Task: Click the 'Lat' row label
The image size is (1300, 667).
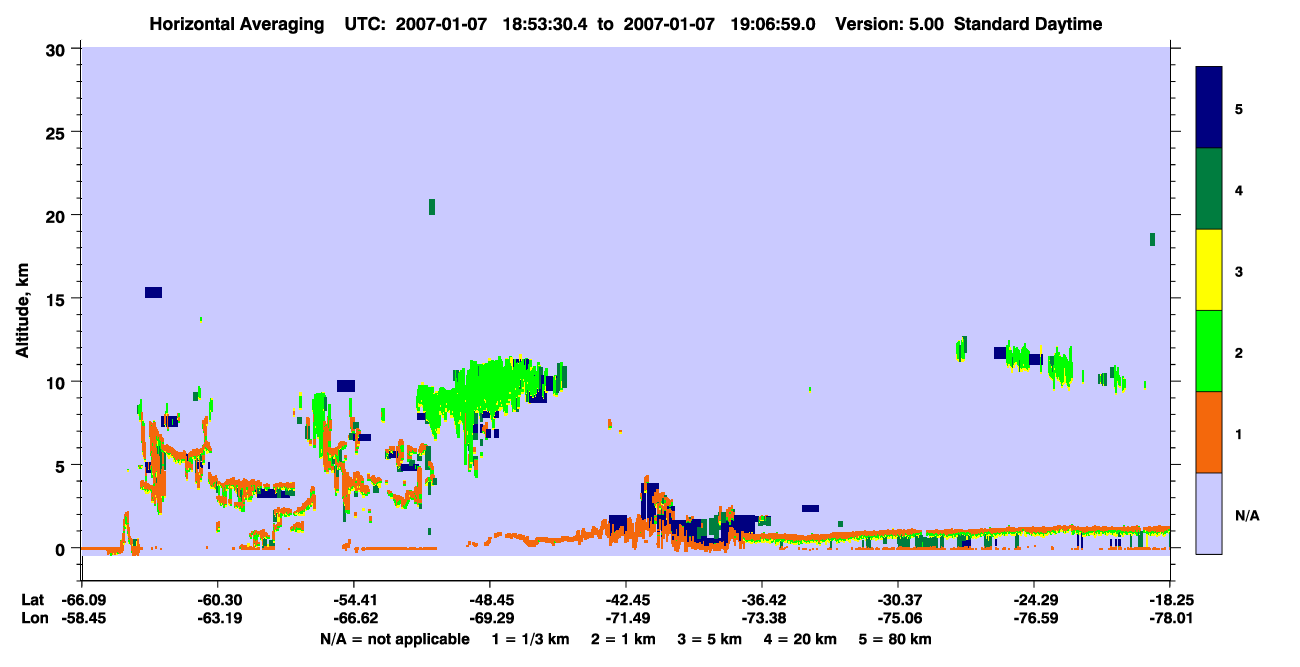Action: 32,600
